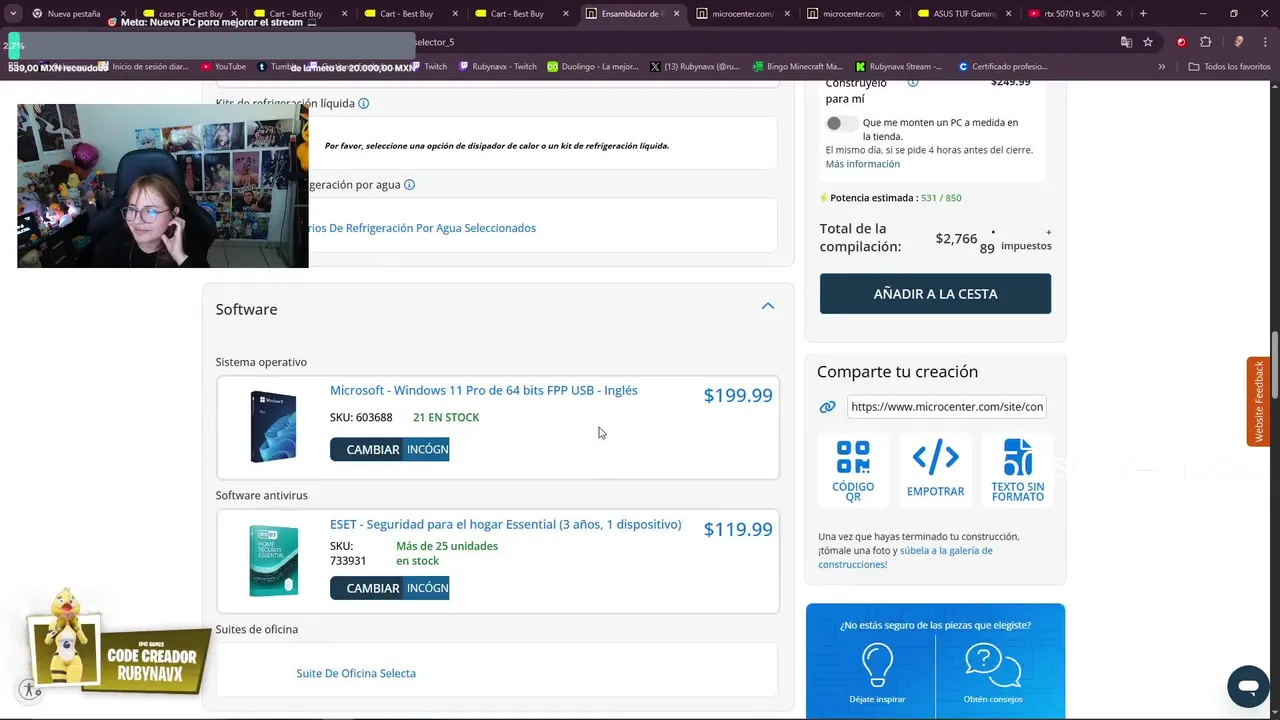Click the red extension icon in the toolbar
Screen dimensions: 1280x720
point(1181,42)
